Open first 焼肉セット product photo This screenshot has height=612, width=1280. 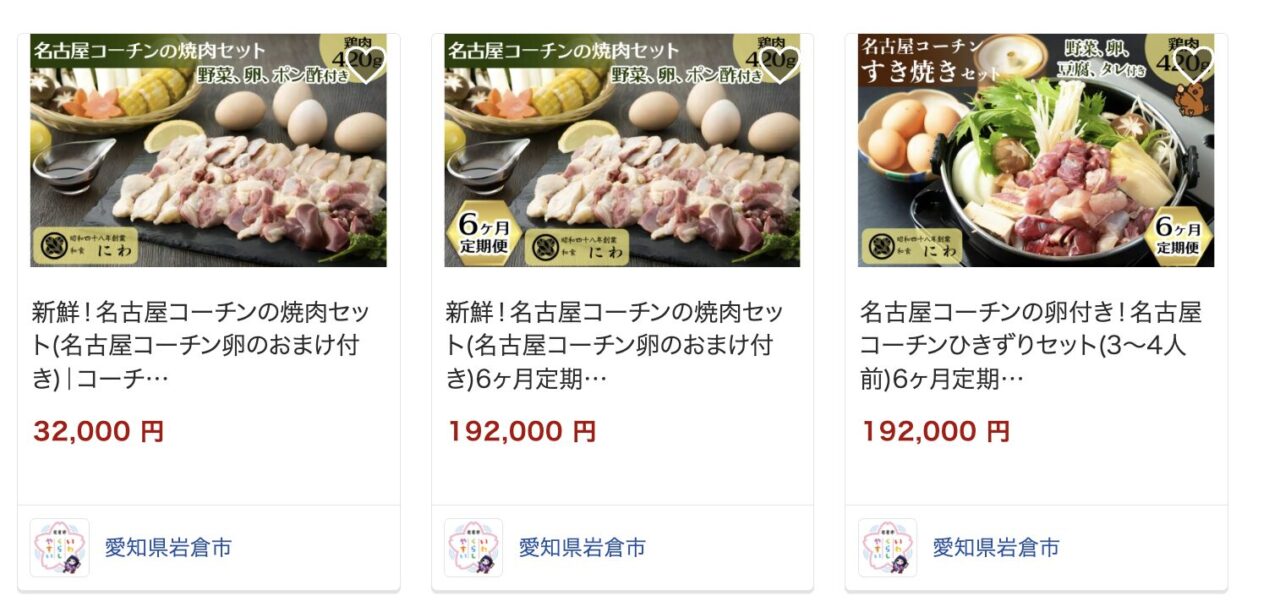(208, 150)
